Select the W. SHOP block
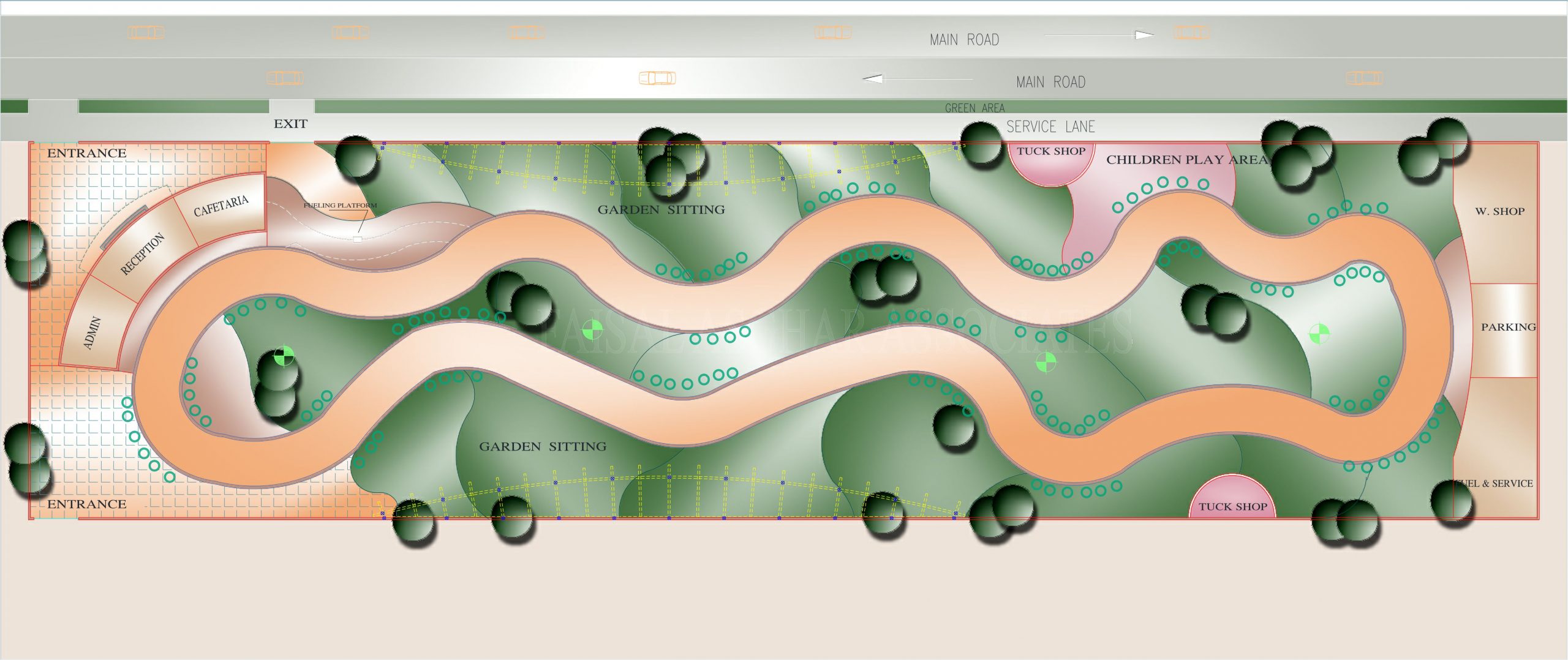Image resolution: width=1568 pixels, height=660 pixels. (1499, 211)
